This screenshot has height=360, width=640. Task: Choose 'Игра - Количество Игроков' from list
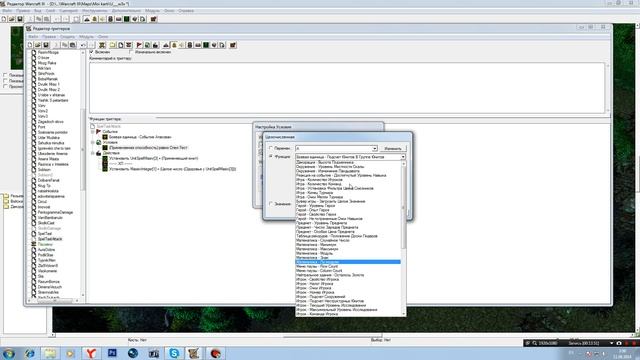348,180
